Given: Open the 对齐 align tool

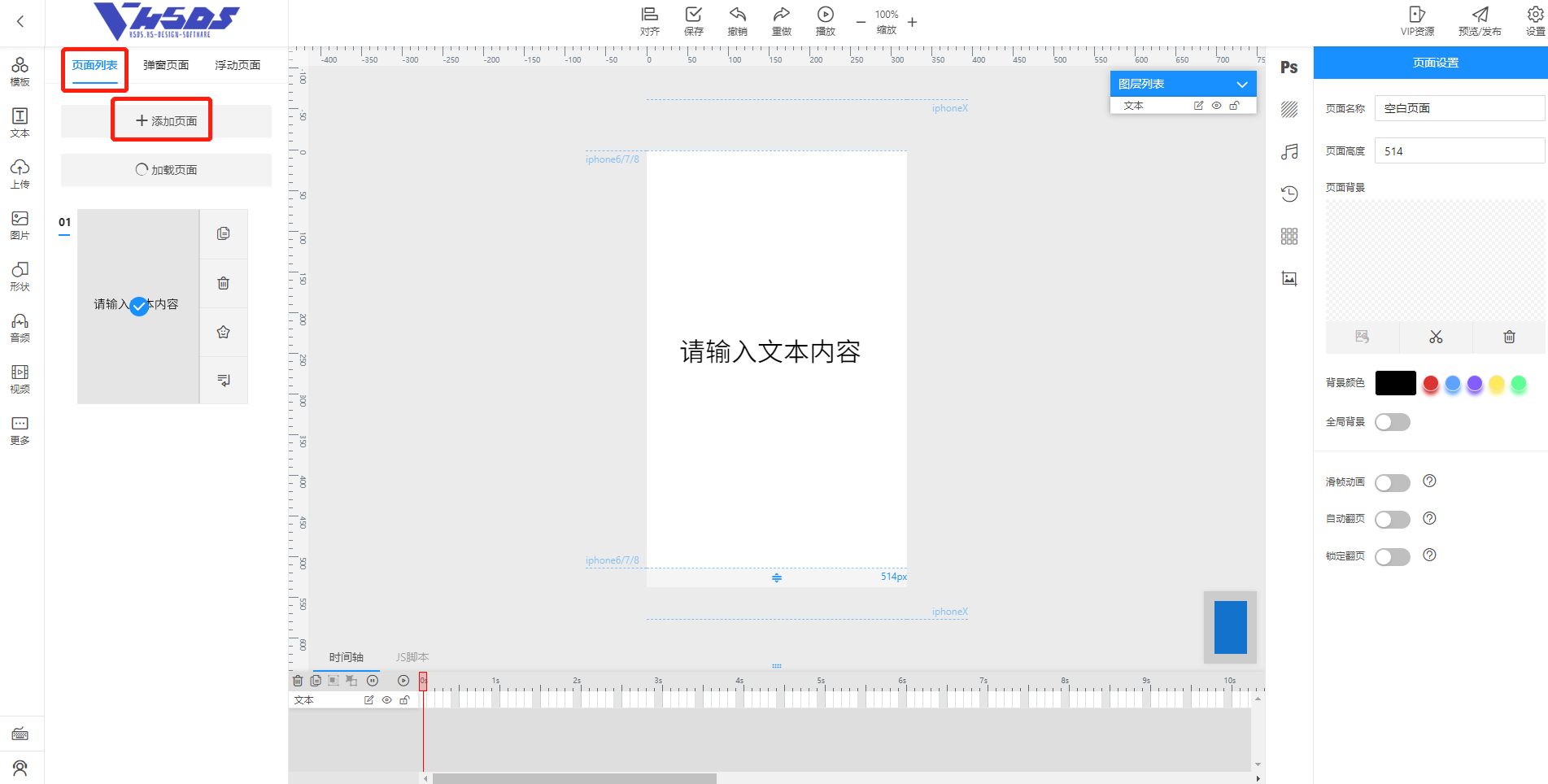Looking at the screenshot, I should [649, 21].
